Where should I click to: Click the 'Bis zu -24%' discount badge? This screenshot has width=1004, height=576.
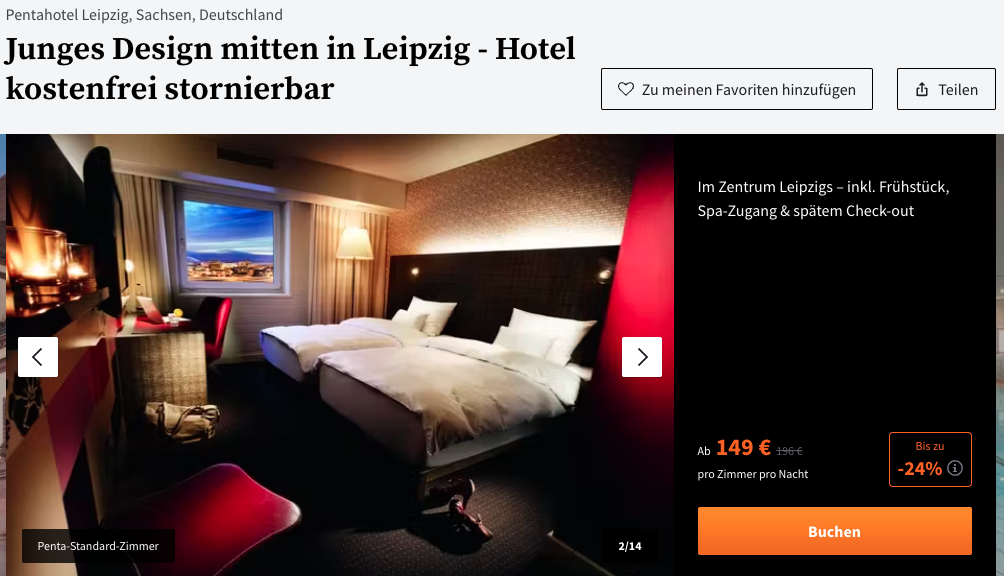930,460
